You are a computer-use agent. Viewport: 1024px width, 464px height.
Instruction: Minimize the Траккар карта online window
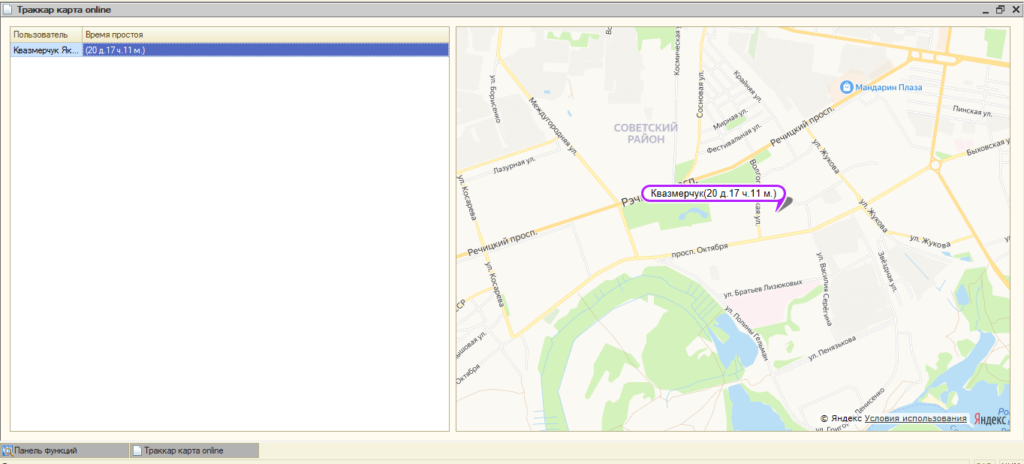tap(983, 9)
